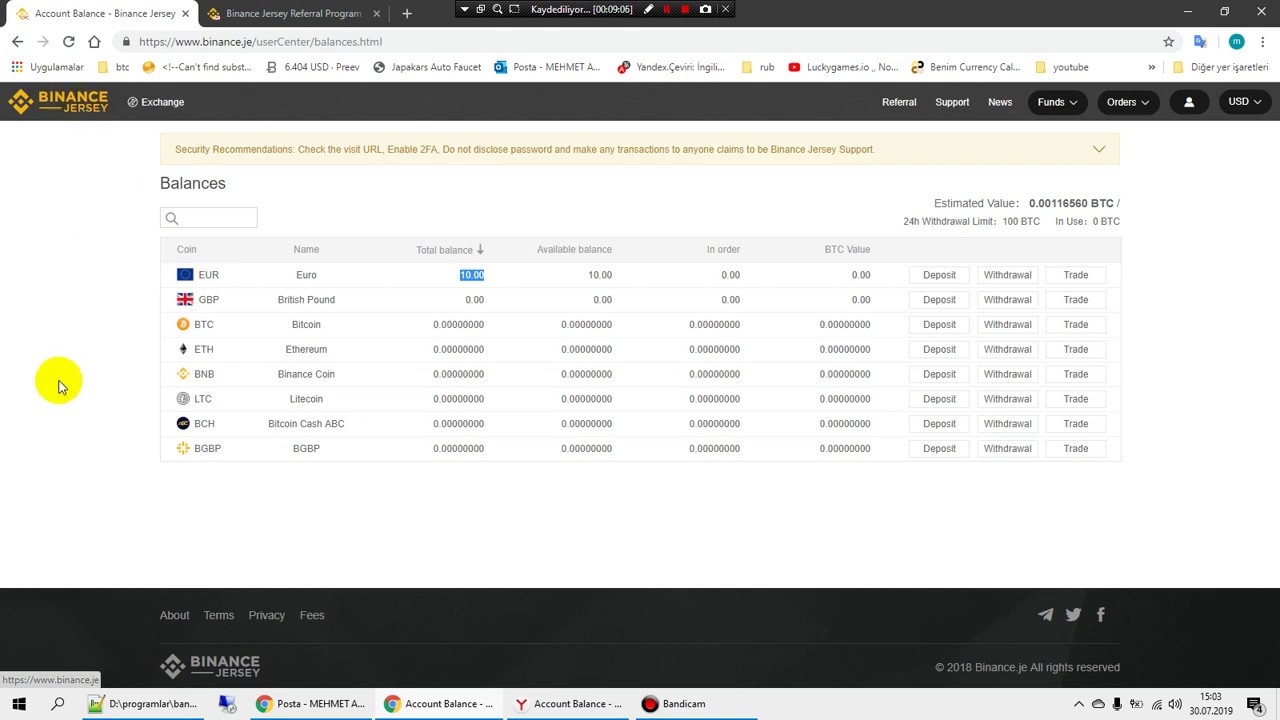This screenshot has width=1280, height=720.
Task: Click the Telegram icon in footer
Action: click(x=1046, y=615)
